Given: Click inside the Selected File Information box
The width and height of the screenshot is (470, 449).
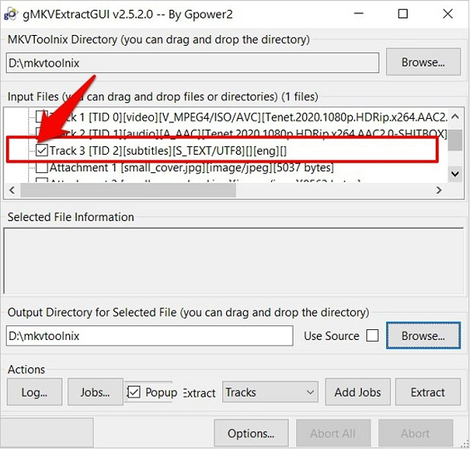Looking at the screenshot, I should [x=233, y=261].
